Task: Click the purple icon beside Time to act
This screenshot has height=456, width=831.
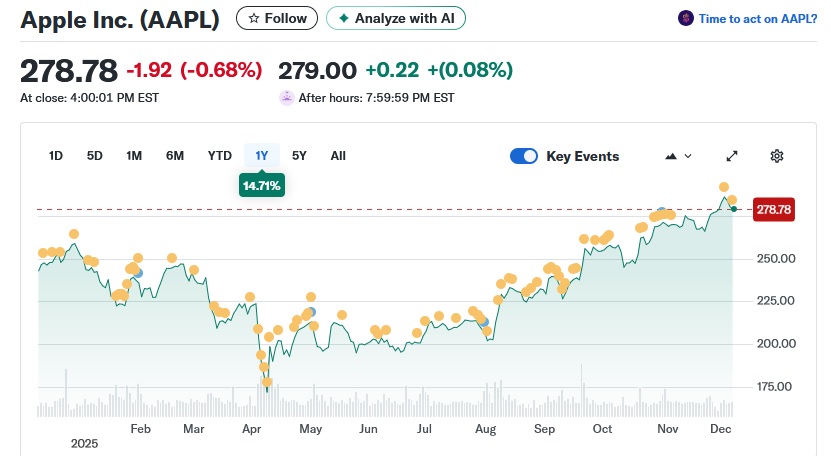Action: click(685, 18)
